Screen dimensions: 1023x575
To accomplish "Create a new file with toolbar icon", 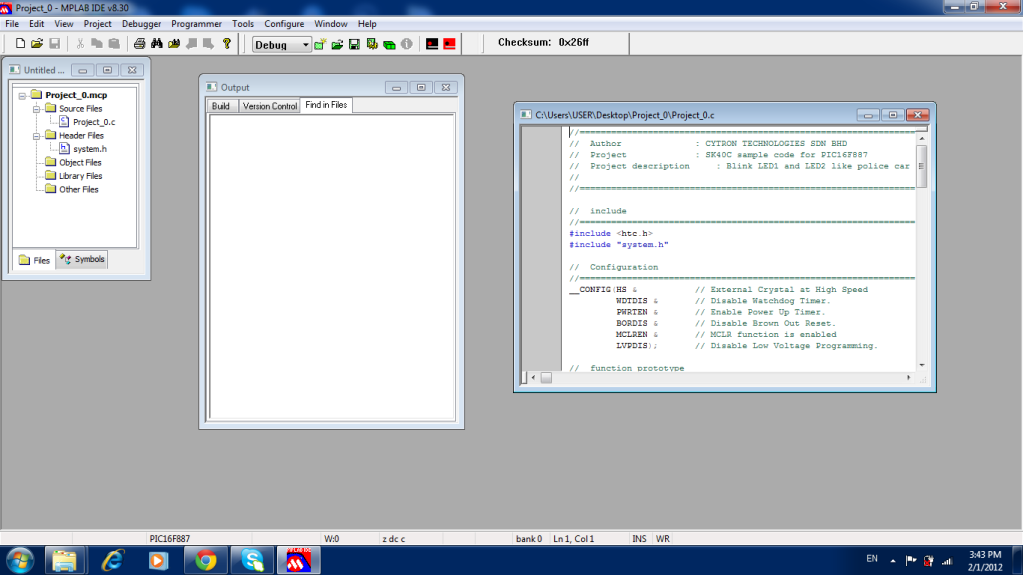I will (20, 44).
